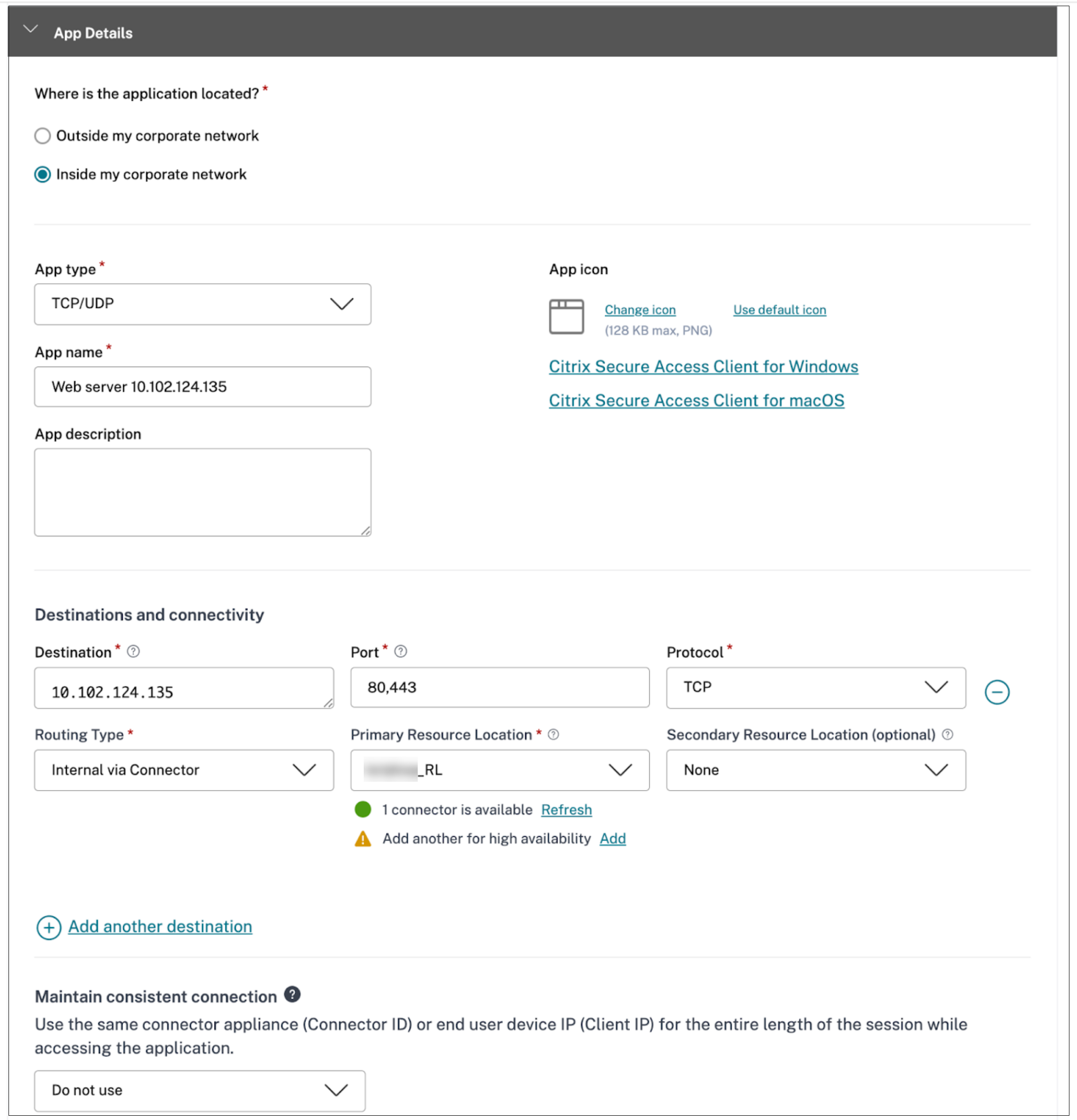Open the App type dropdown
Screen dimensions: 1077x1120
click(202, 304)
